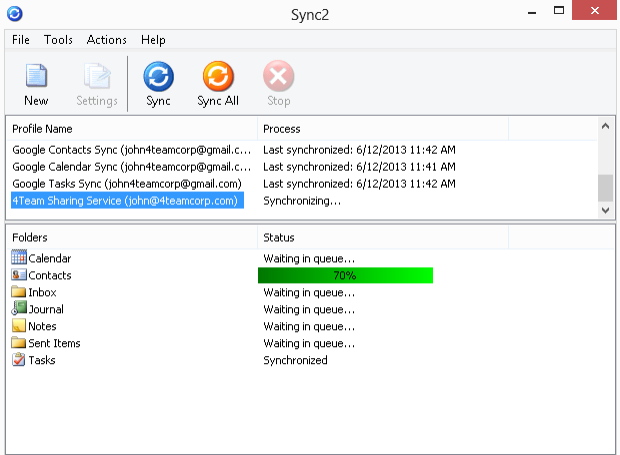Maximize the Sync2 window
Screen dimensions: 620x455
coord(559,11)
